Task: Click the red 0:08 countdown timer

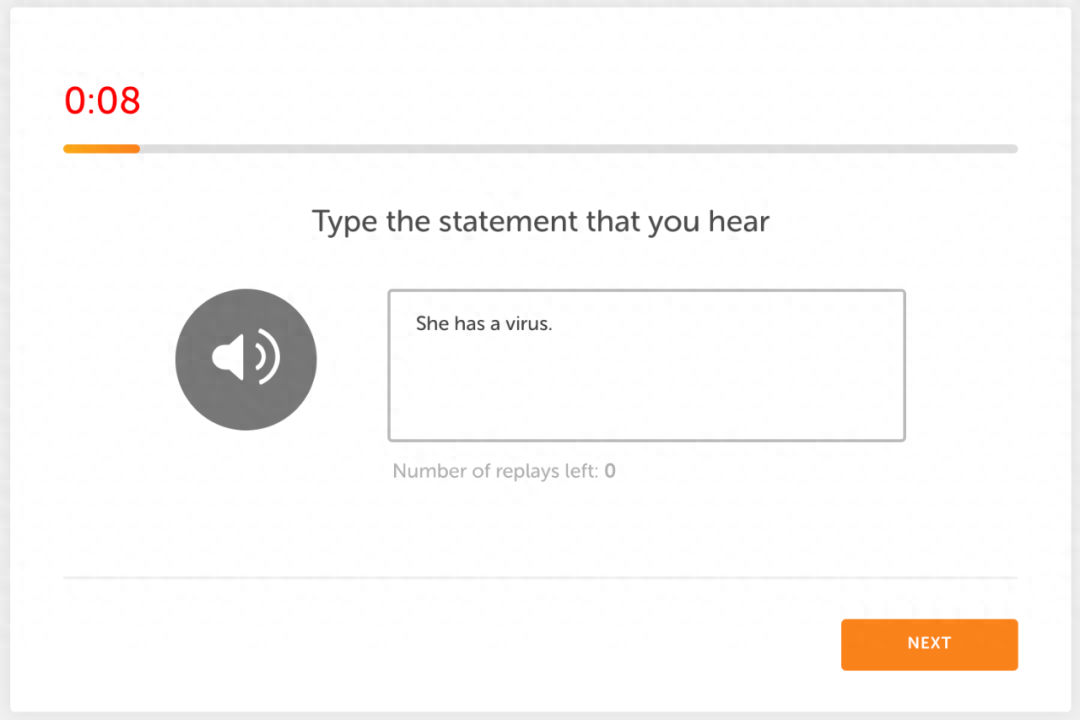Action: (103, 101)
